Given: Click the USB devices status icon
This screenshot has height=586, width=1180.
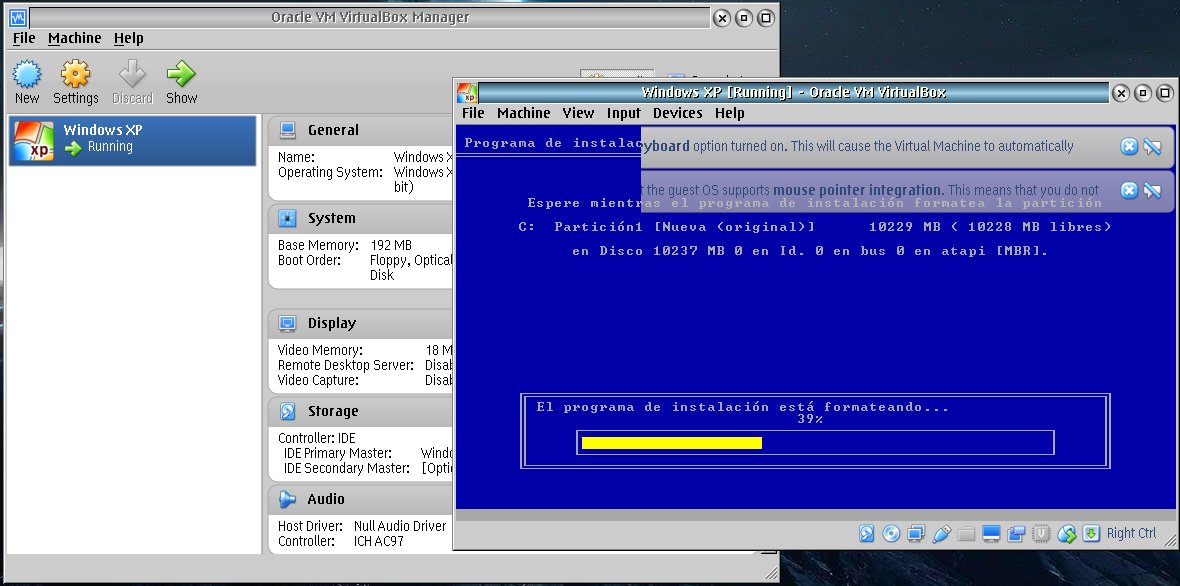Looking at the screenshot, I should click(941, 534).
